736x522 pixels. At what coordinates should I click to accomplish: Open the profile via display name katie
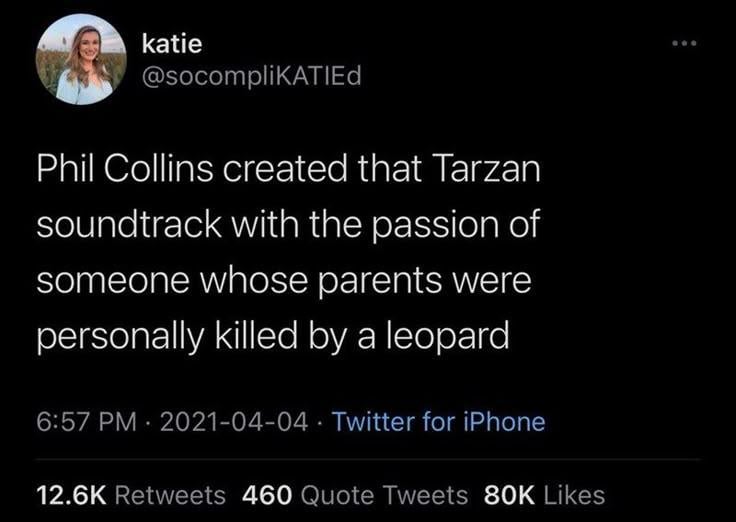click(x=172, y=43)
